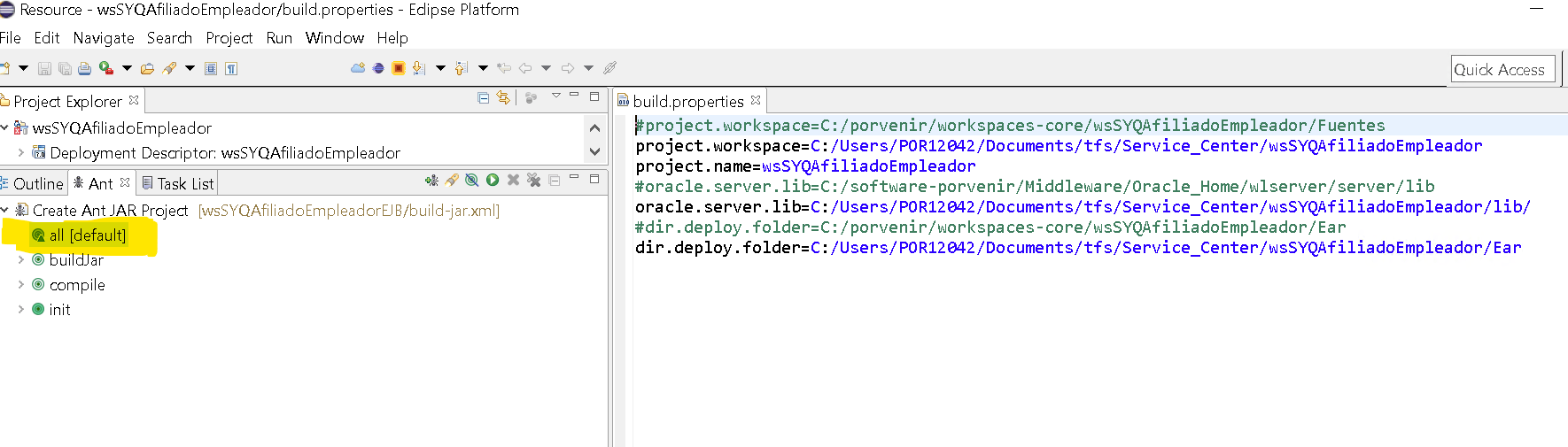Open the Run menu
Screen dimensions: 1568x447
(279, 38)
